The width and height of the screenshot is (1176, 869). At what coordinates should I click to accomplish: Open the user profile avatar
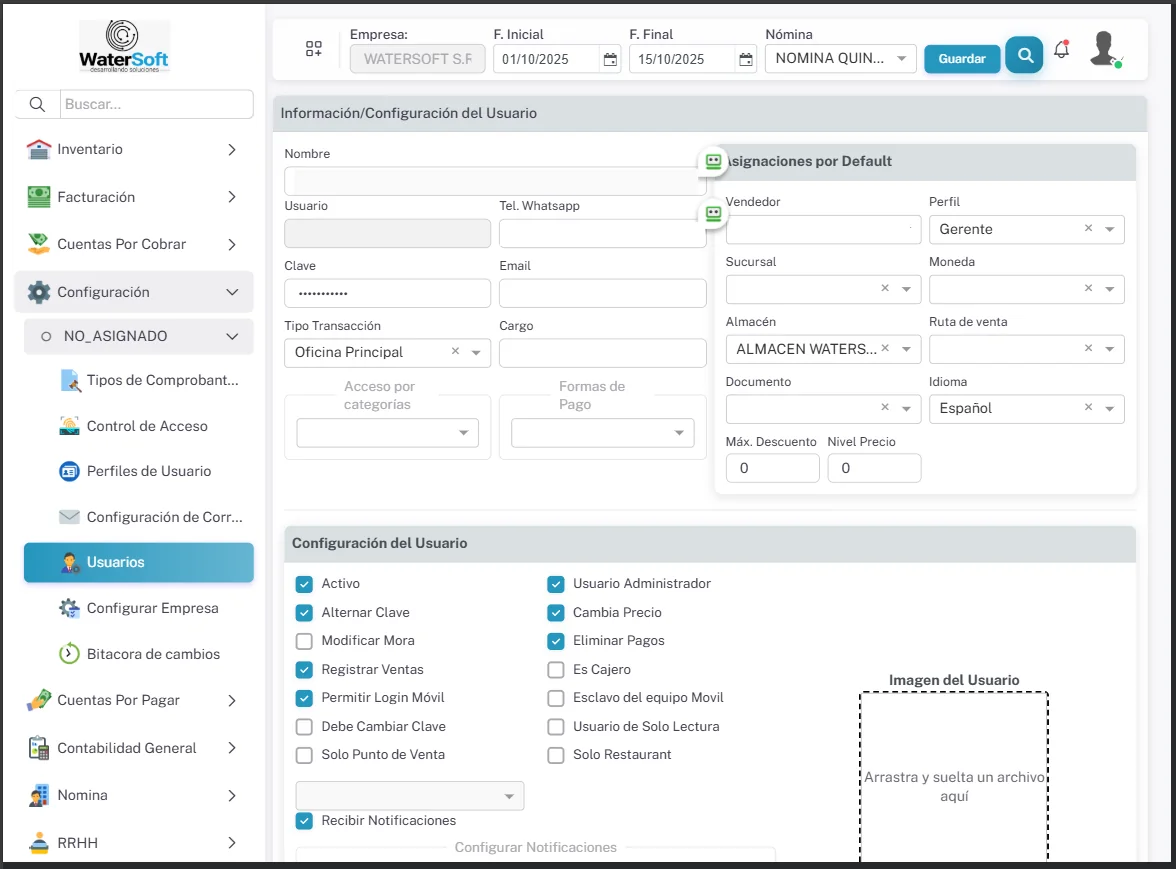[x=1104, y=49]
